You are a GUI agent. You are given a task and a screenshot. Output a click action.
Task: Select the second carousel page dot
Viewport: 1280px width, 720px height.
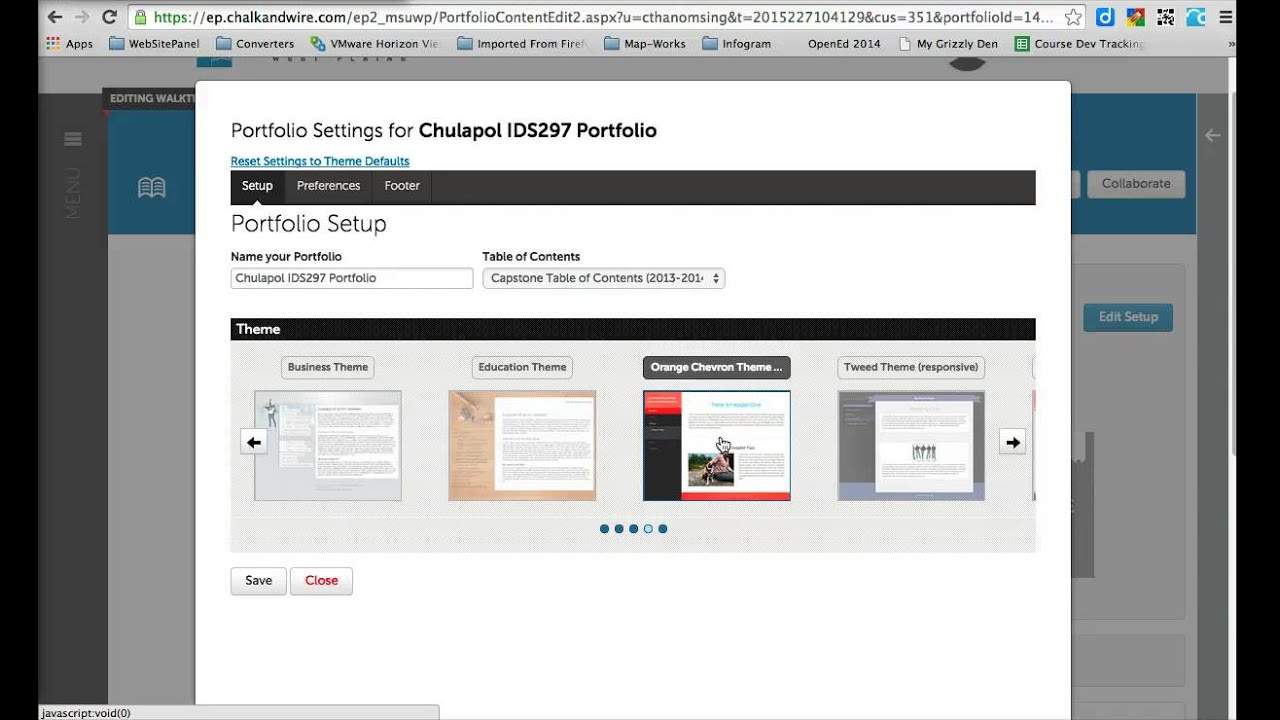tap(619, 529)
